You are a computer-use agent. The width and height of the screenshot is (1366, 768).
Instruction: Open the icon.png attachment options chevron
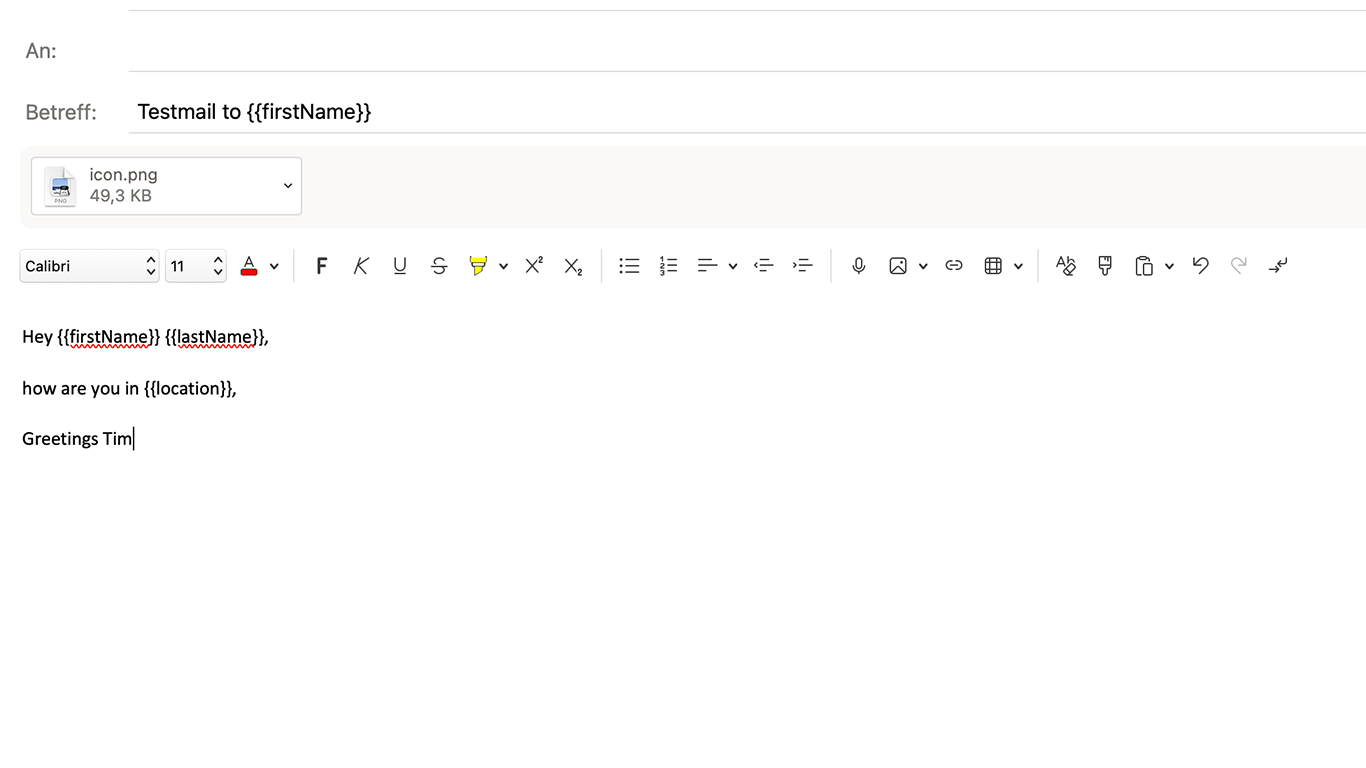click(288, 186)
